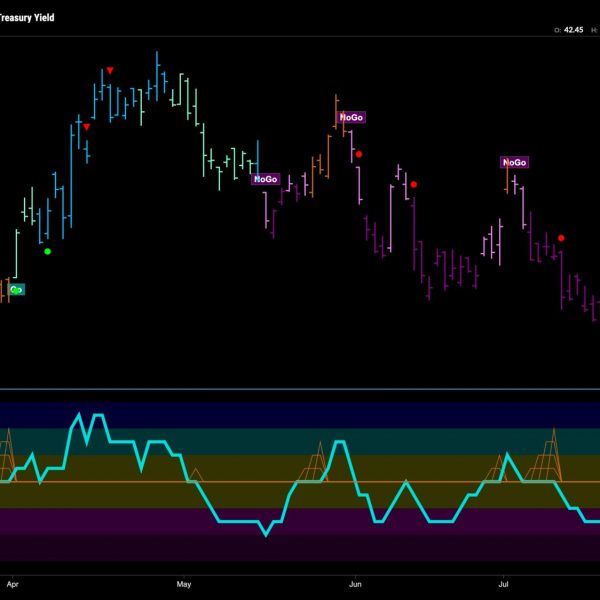Click the Jul date axis label

coord(503,584)
